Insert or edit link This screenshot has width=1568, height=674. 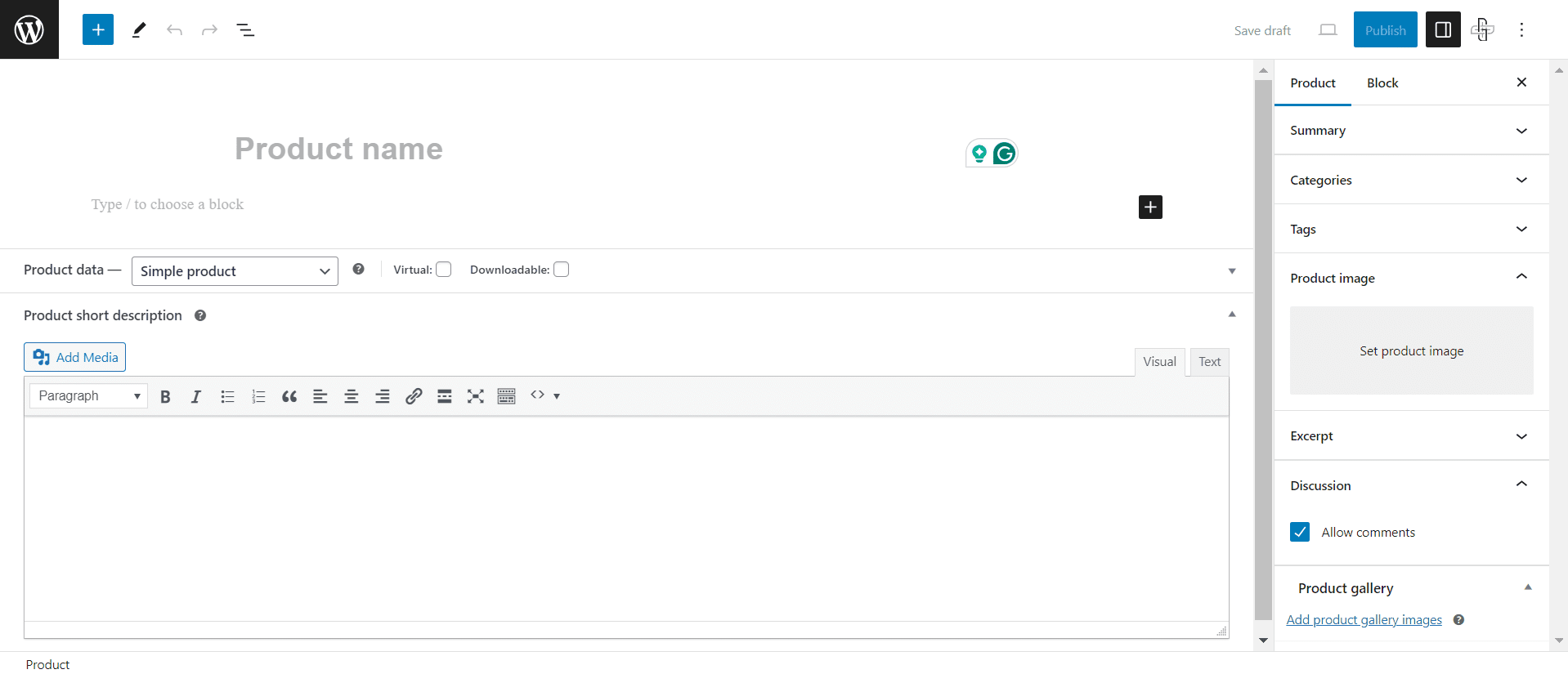(x=414, y=396)
